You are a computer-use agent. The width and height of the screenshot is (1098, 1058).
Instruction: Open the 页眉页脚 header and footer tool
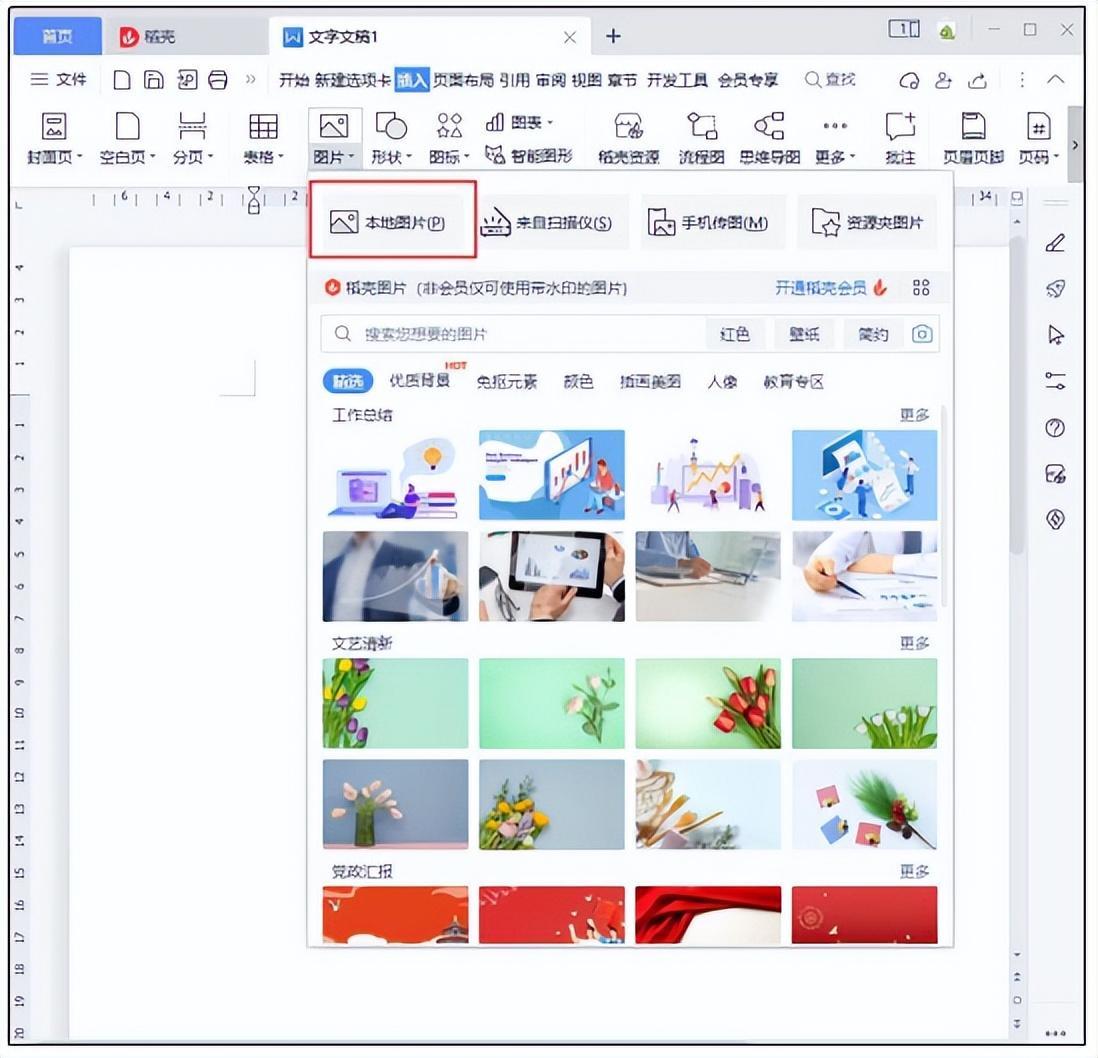[972, 137]
